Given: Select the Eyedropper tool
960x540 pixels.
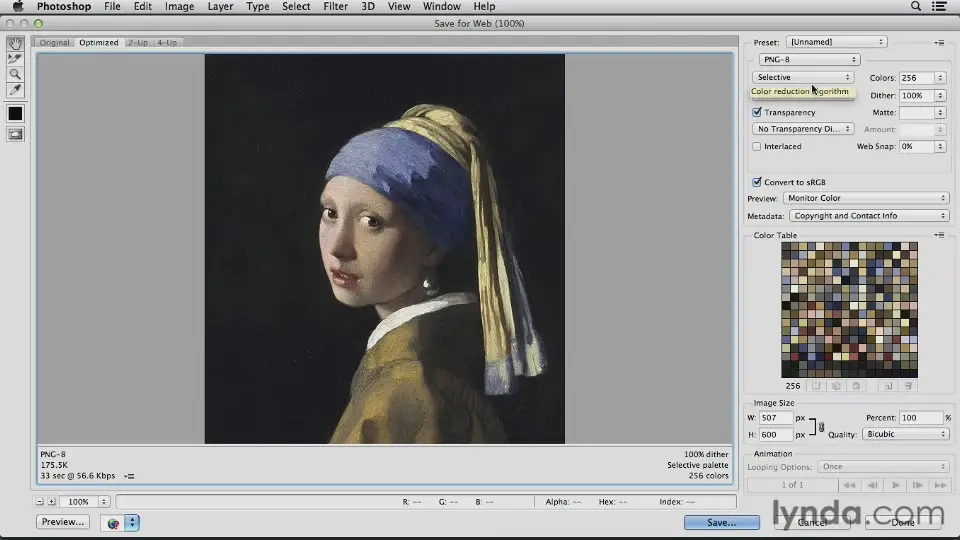Looking at the screenshot, I should coord(15,90).
